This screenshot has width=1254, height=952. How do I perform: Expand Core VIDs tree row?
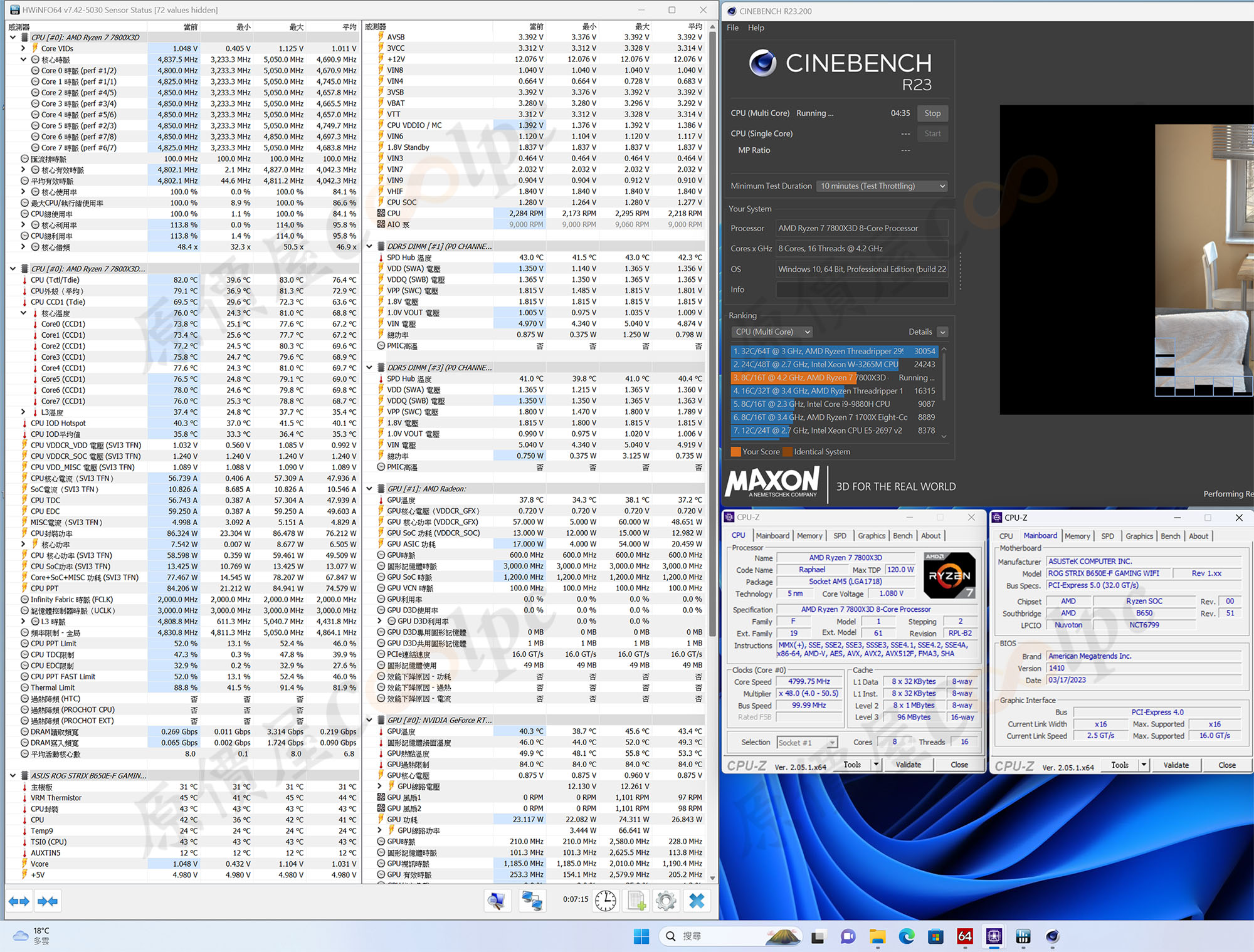23,48
